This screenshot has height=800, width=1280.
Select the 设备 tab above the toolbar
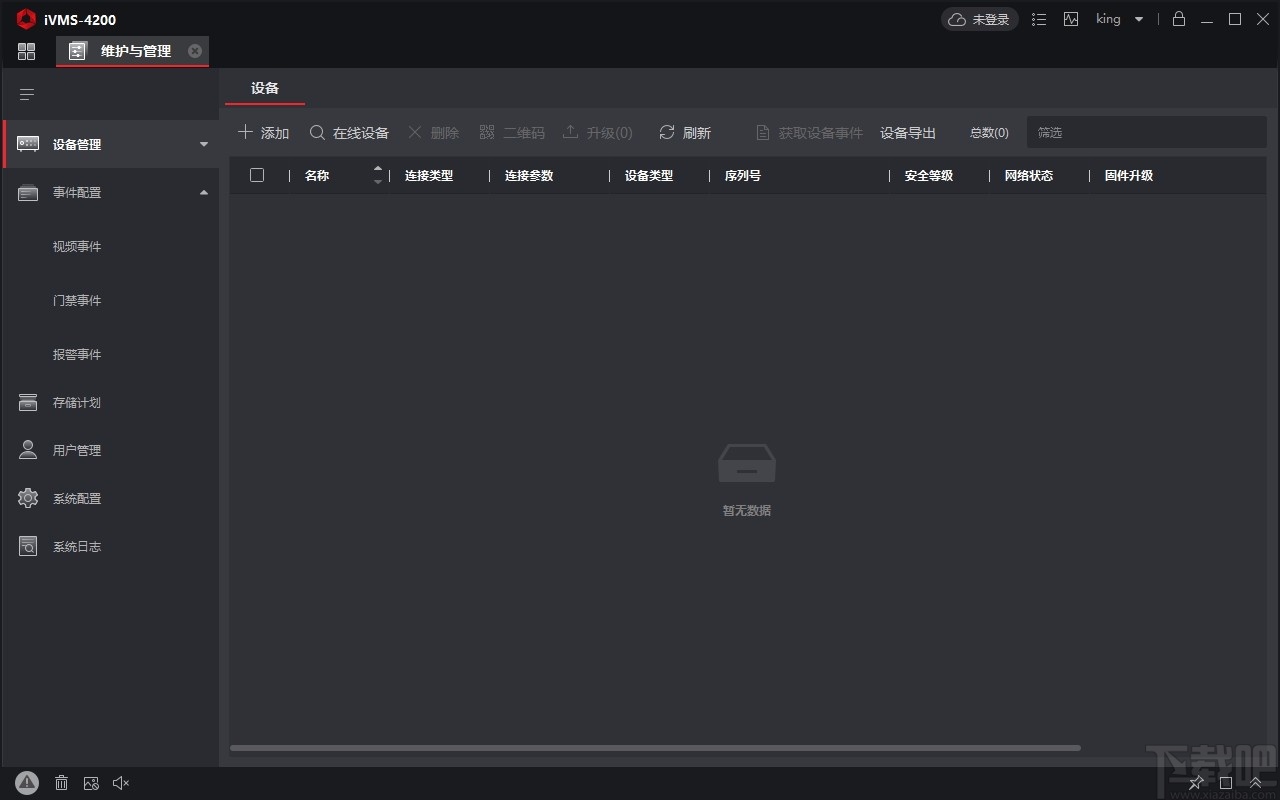tap(264, 87)
